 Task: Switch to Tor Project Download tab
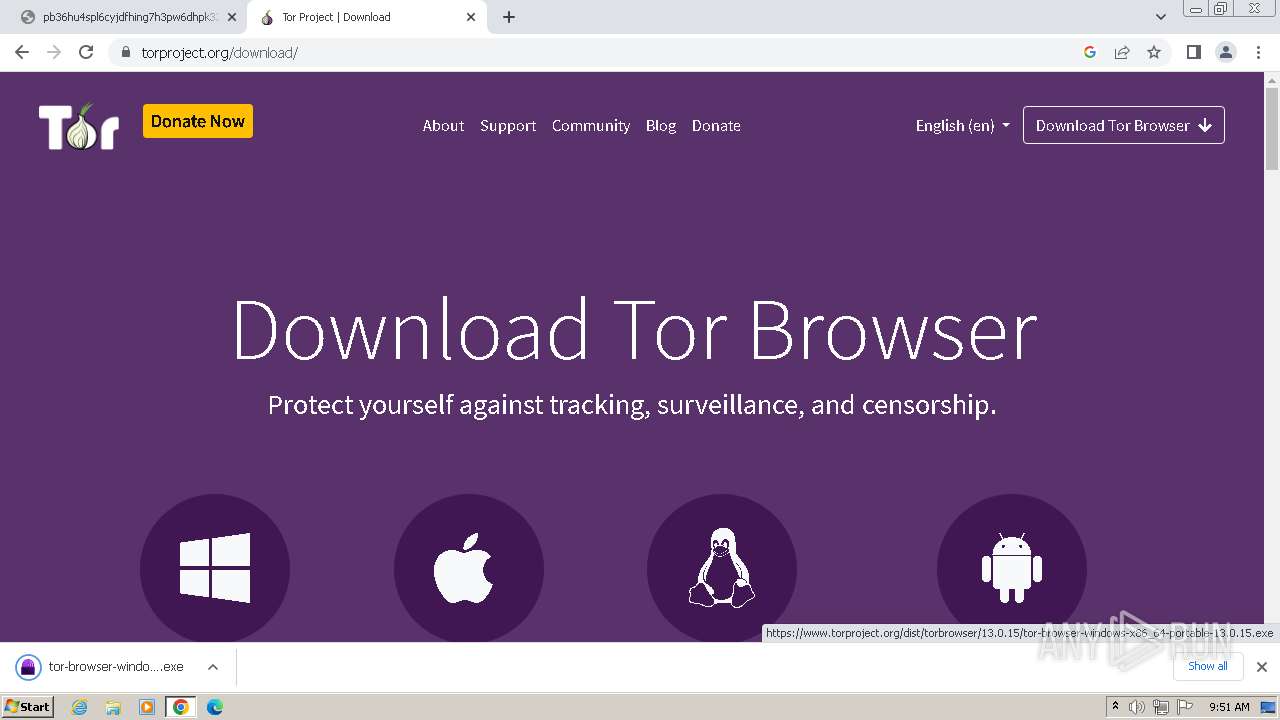click(x=366, y=17)
